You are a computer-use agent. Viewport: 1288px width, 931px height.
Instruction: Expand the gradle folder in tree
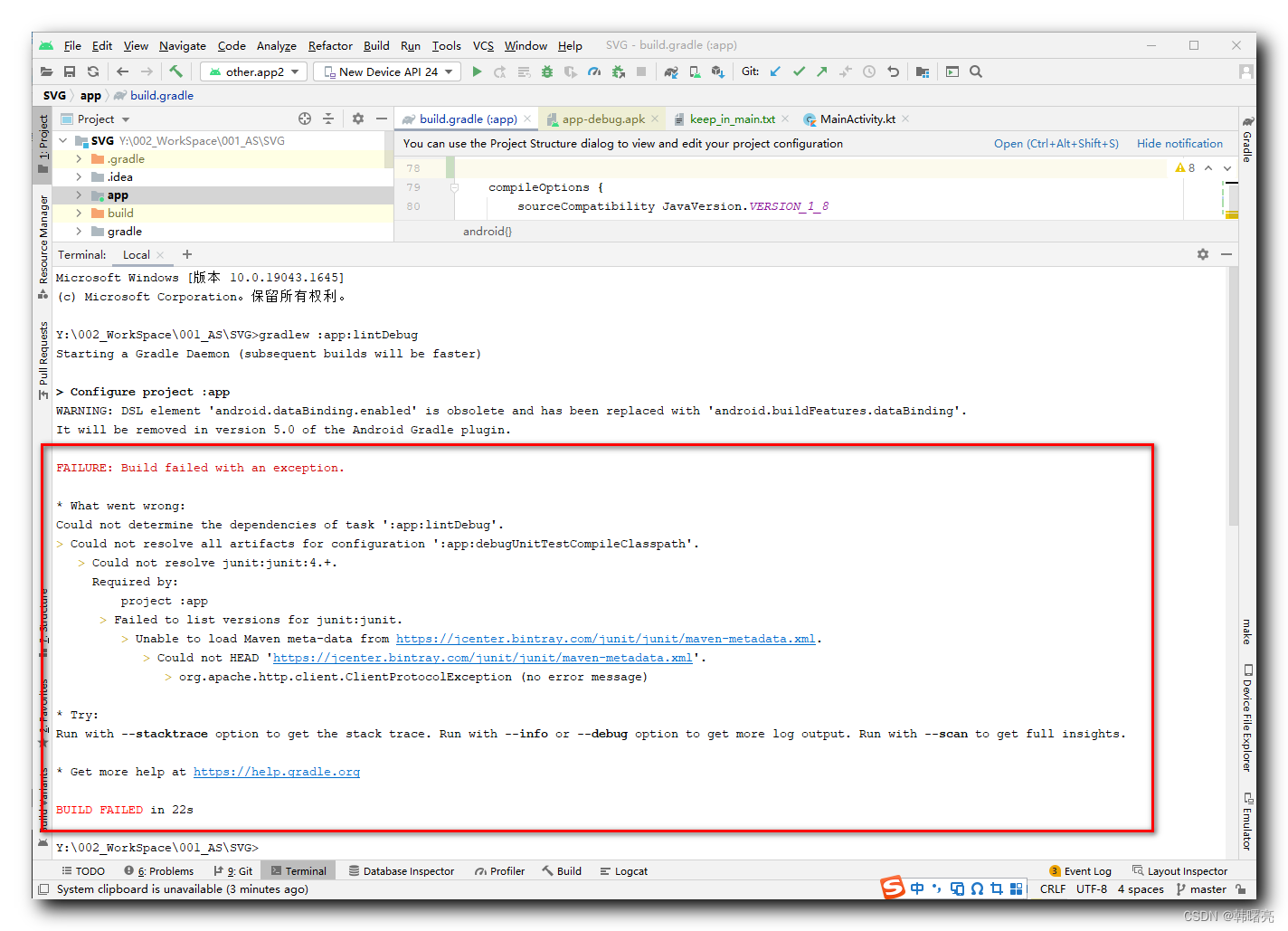[x=79, y=231]
